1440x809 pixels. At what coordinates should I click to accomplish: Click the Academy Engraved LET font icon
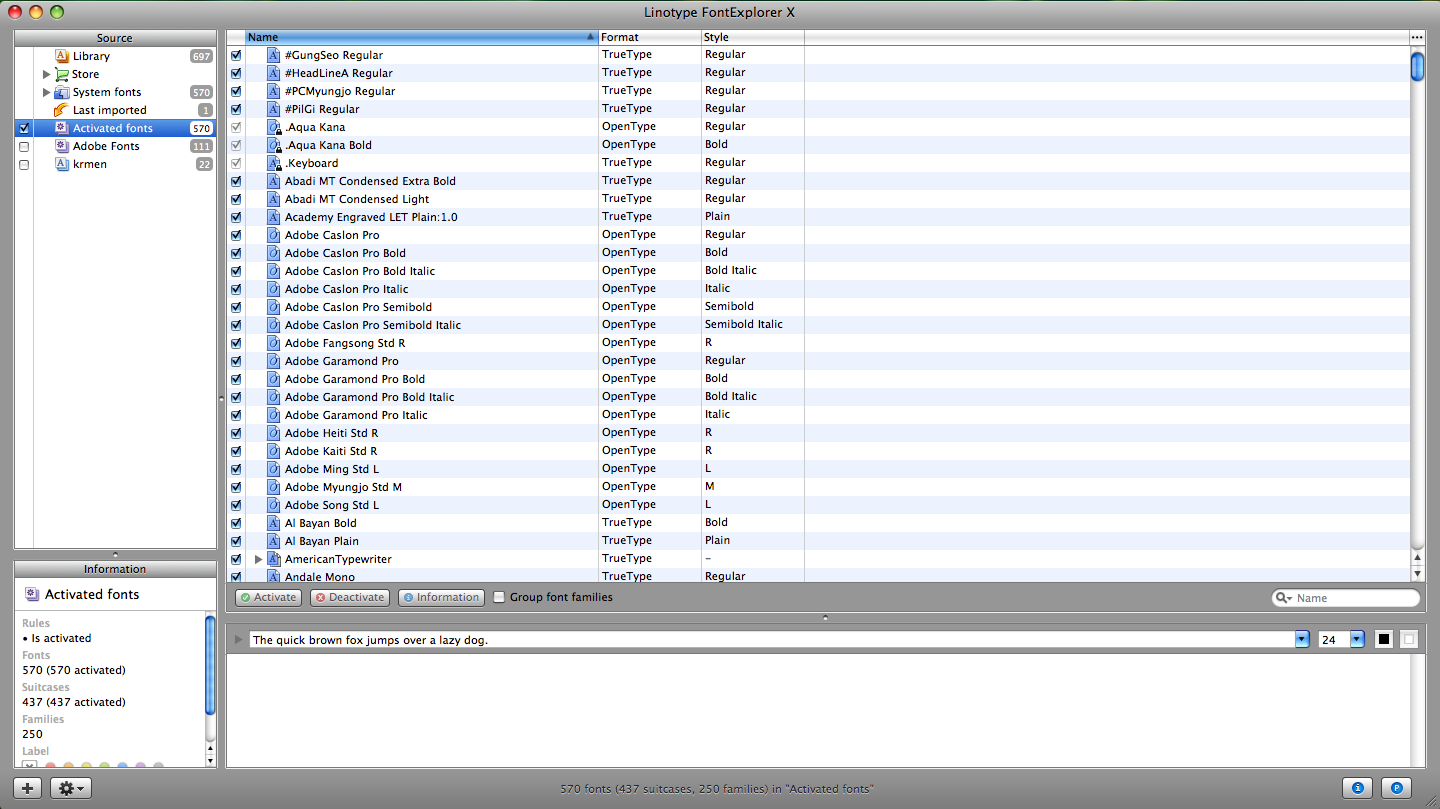click(274, 217)
